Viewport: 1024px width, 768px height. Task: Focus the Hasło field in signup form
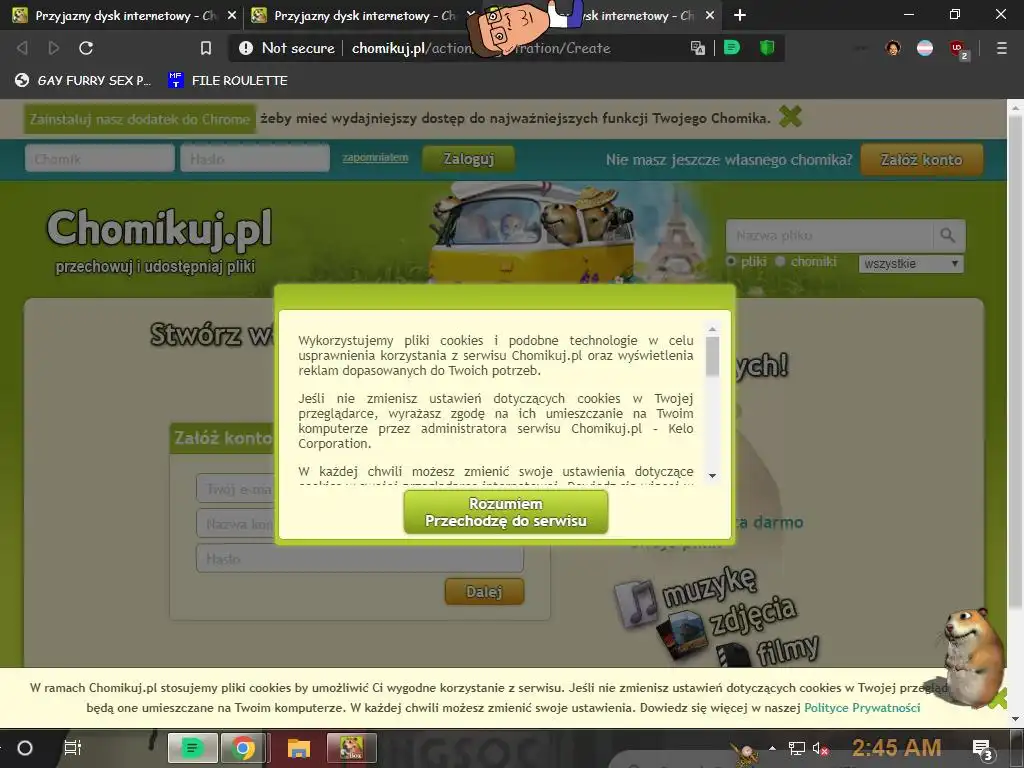pyautogui.click(x=360, y=559)
